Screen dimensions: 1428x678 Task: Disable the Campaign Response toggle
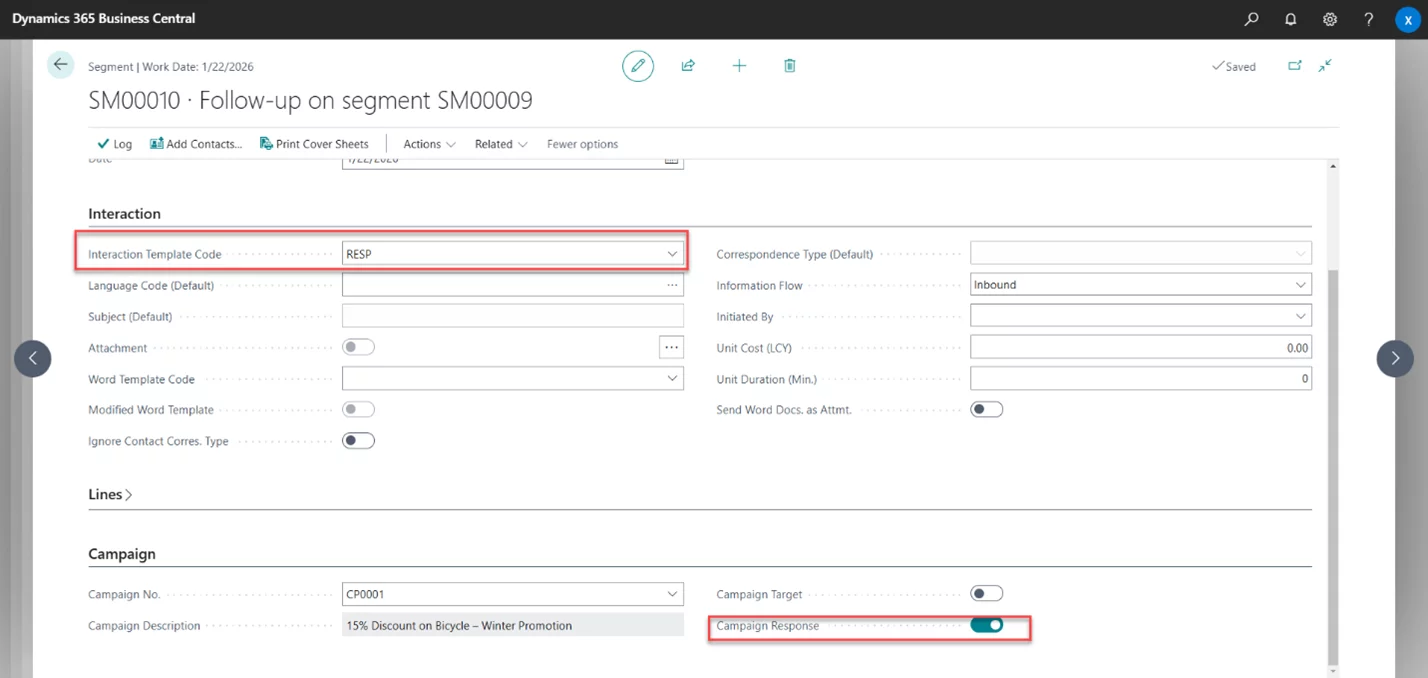[x=986, y=625]
